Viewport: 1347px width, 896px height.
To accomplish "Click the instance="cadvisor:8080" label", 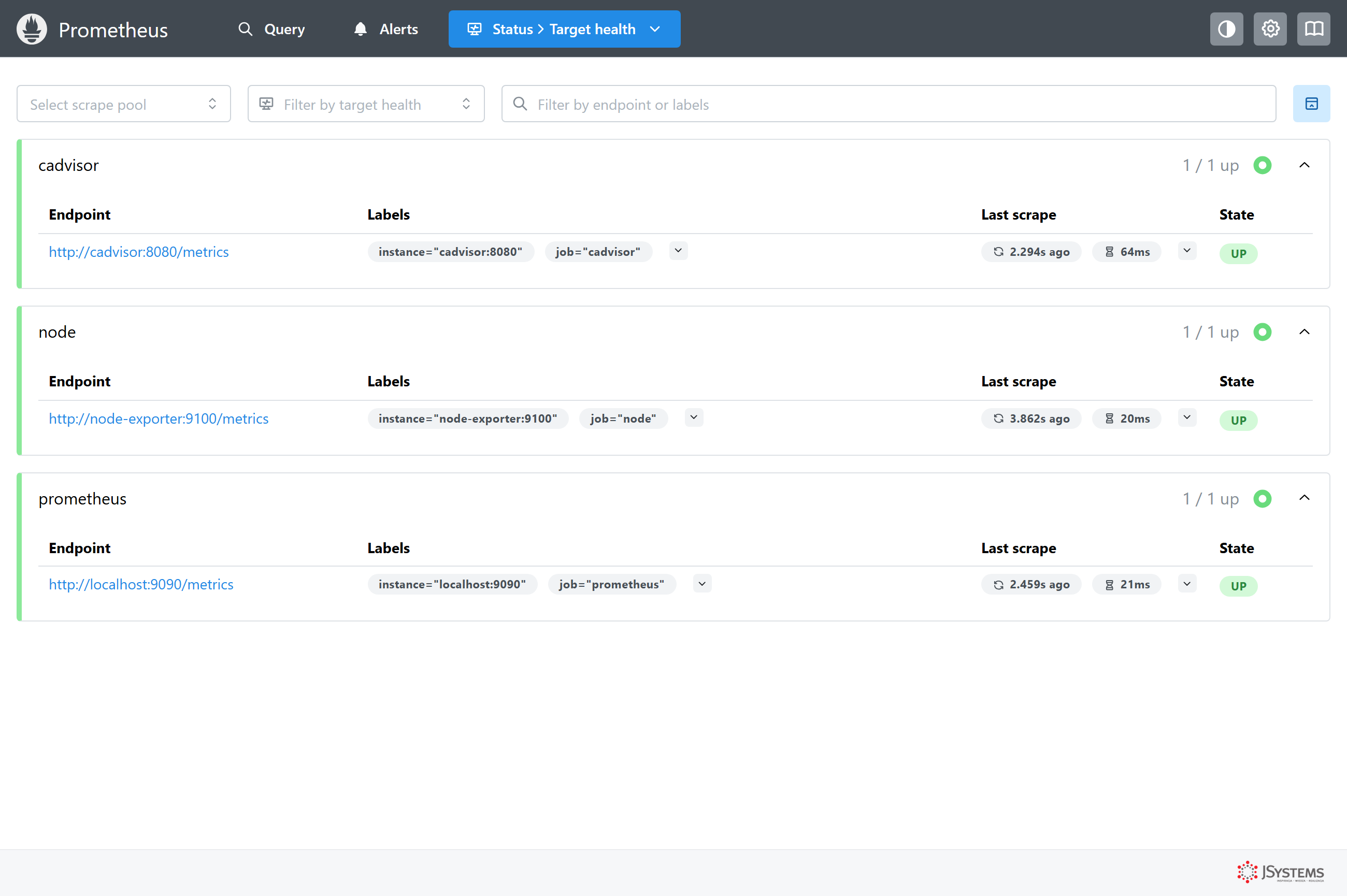I will [x=450, y=252].
